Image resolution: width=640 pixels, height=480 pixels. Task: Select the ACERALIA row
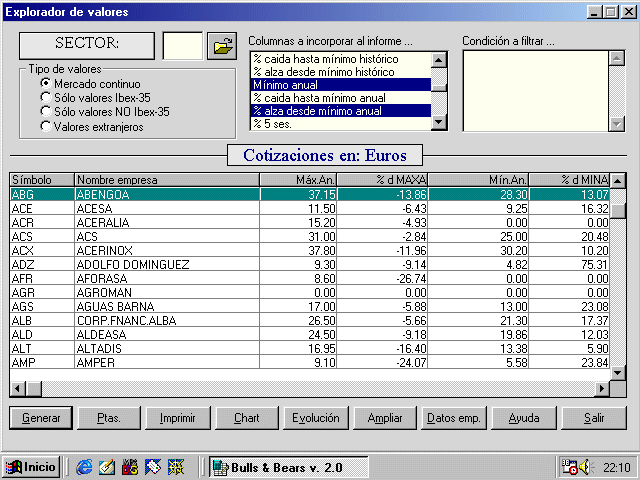pyautogui.click(x=310, y=222)
